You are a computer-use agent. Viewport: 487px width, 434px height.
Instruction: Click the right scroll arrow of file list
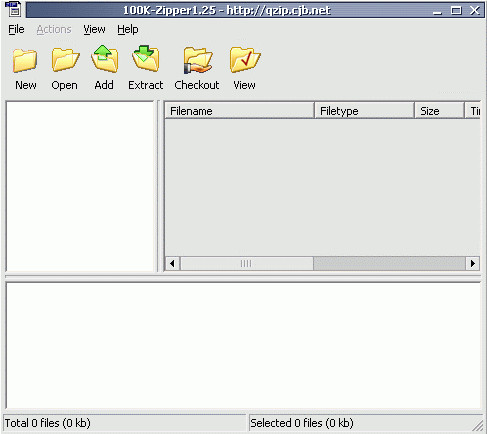tap(473, 263)
